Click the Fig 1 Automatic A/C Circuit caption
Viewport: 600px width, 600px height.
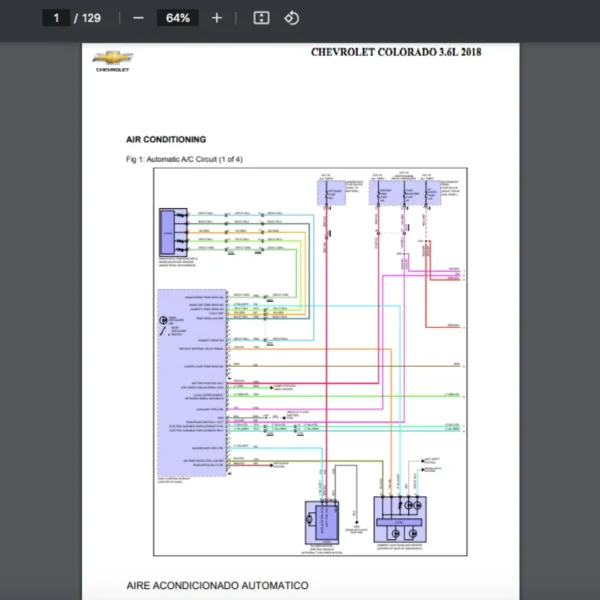[x=184, y=160]
